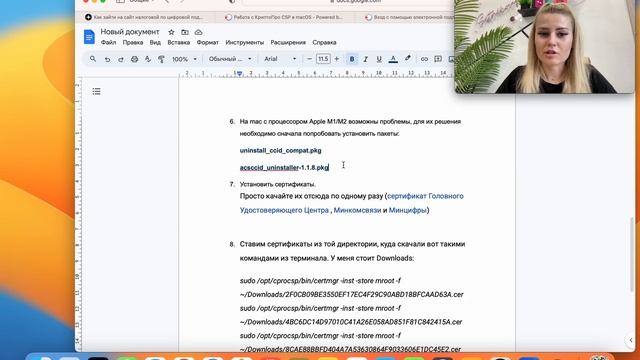This screenshot has height=360, width=640.
Task: Switch to the Работа с КриптоПро CSP tab
Action: [284, 17]
